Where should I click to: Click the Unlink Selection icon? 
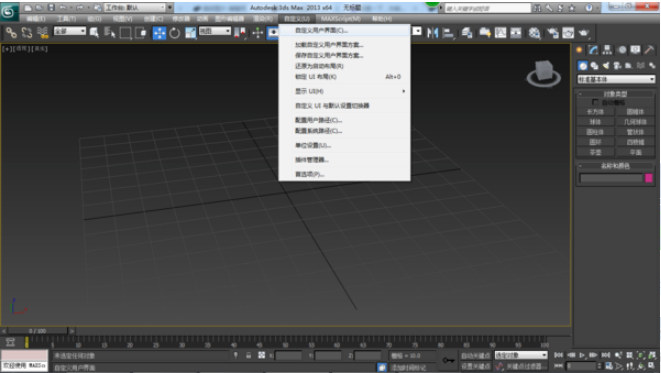(x=27, y=32)
